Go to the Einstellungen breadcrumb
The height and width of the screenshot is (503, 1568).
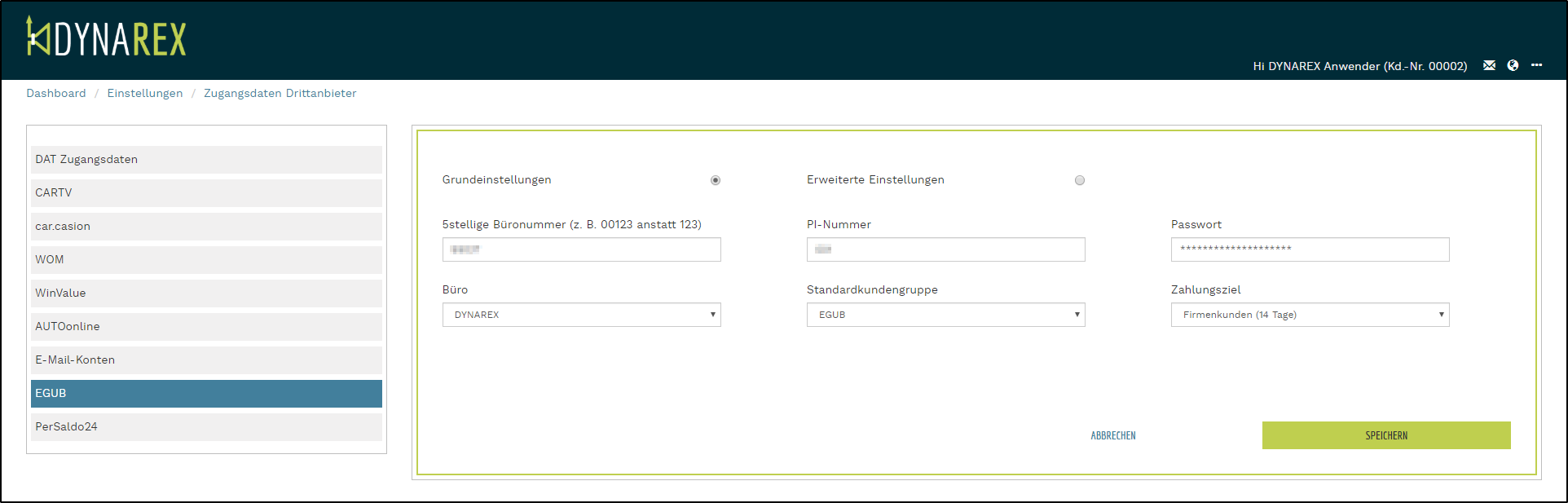coord(145,94)
